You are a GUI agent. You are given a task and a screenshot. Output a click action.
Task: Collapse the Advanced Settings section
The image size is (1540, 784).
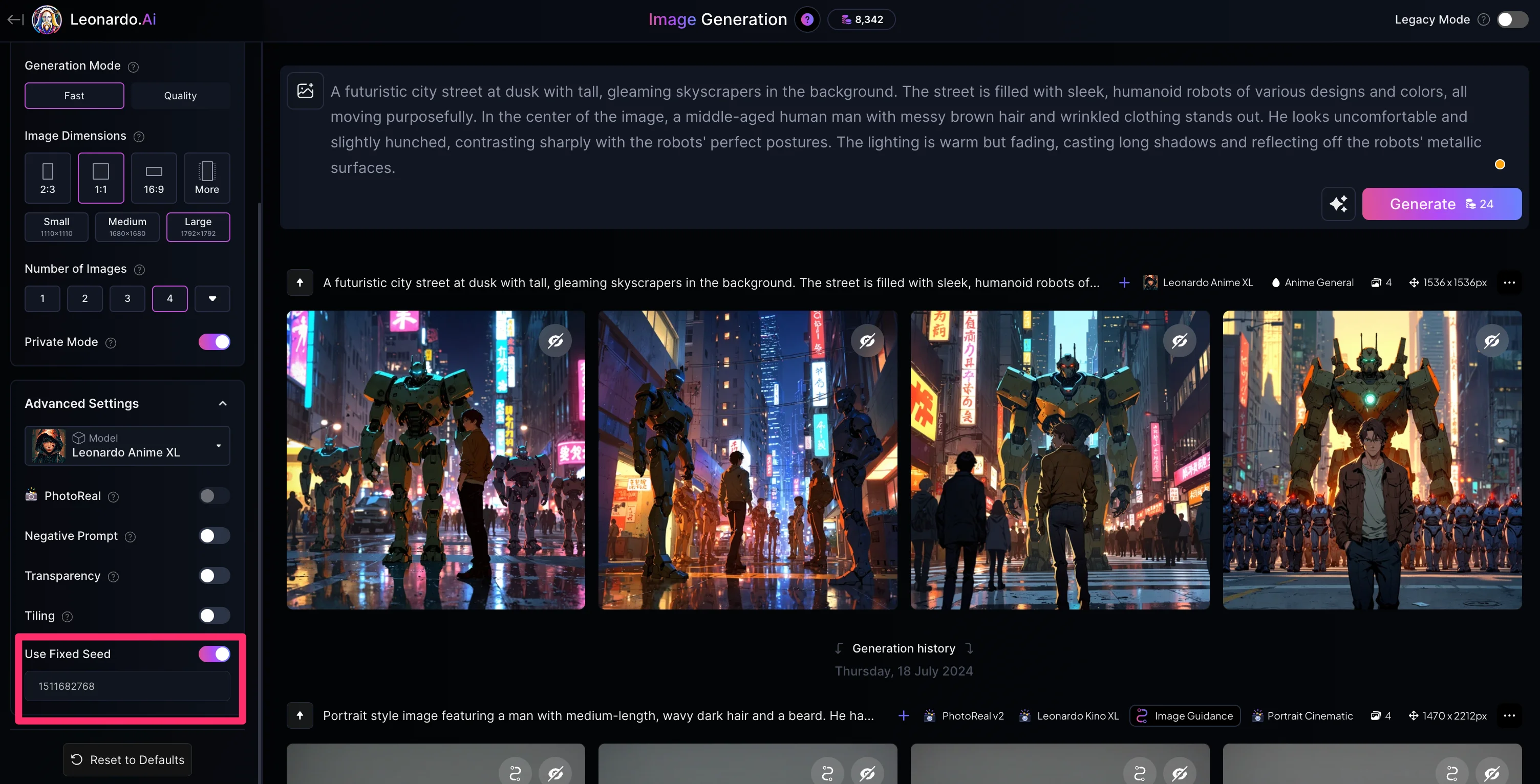(x=222, y=403)
